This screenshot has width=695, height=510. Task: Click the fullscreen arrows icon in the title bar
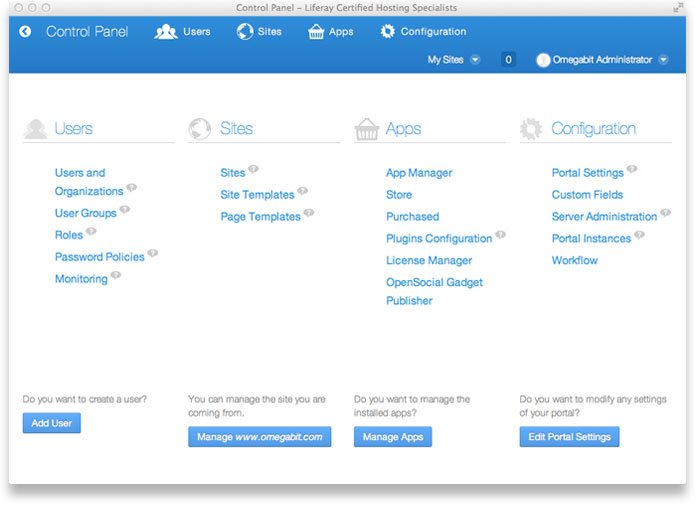point(678,8)
